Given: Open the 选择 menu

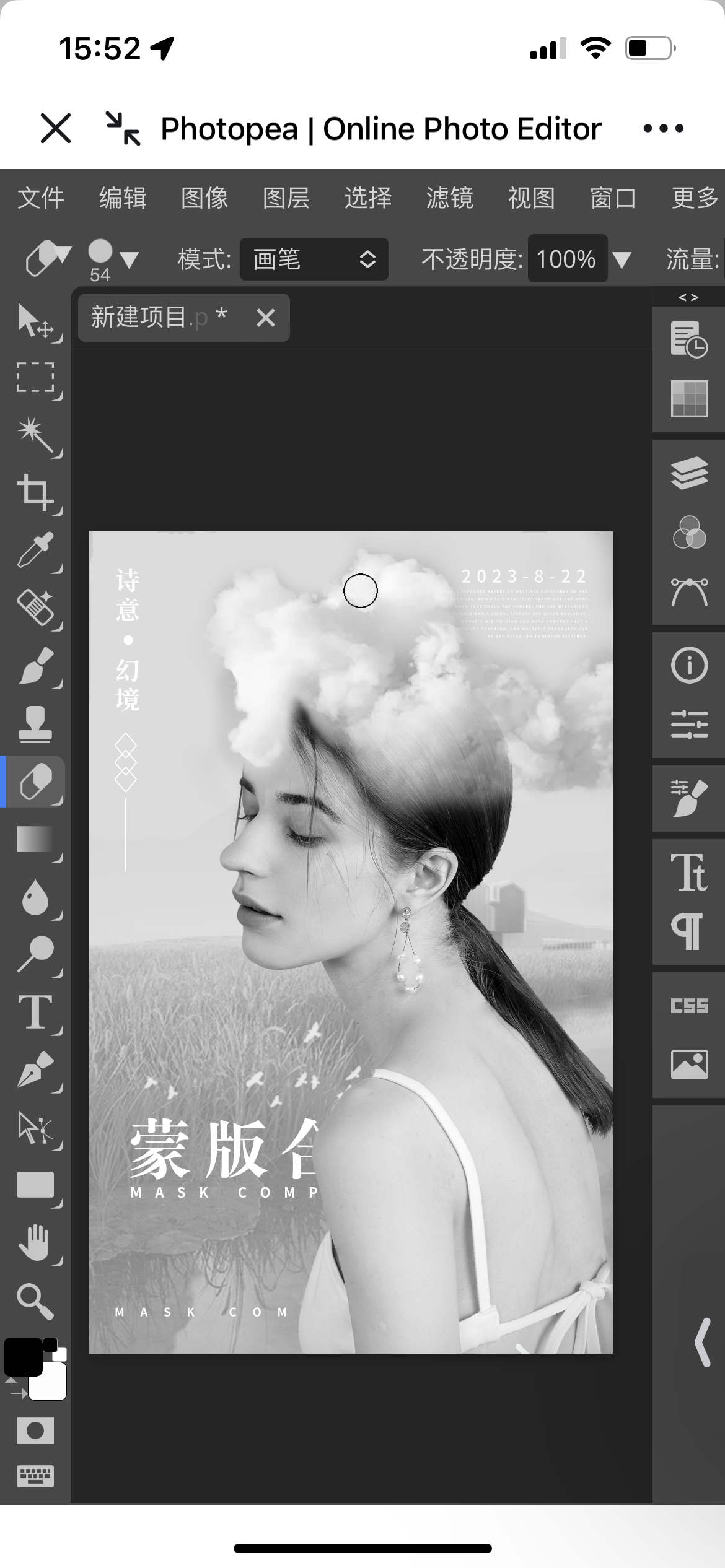Looking at the screenshot, I should coord(368,198).
